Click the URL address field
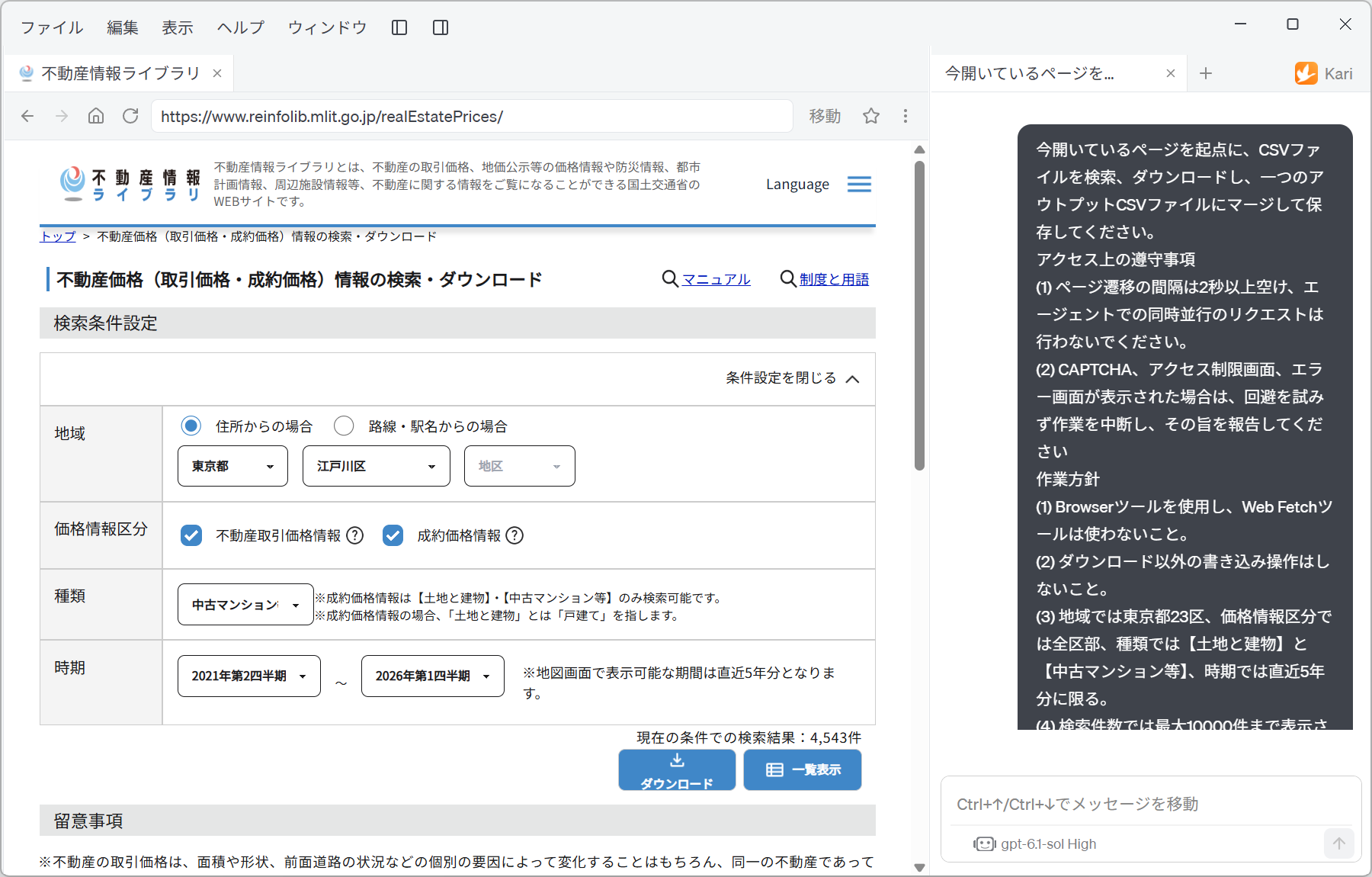 472,116
